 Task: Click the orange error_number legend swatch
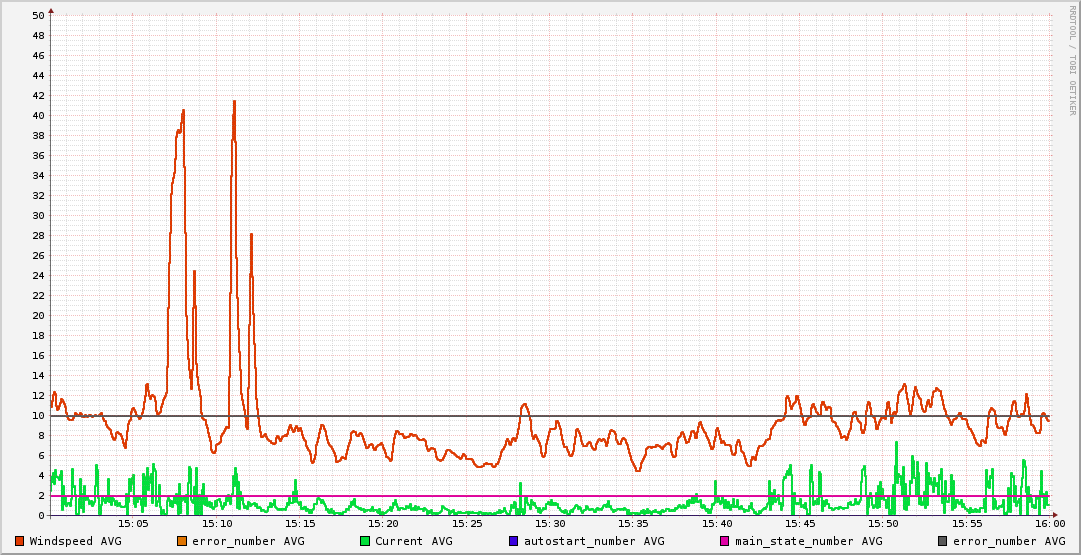[x=181, y=541]
